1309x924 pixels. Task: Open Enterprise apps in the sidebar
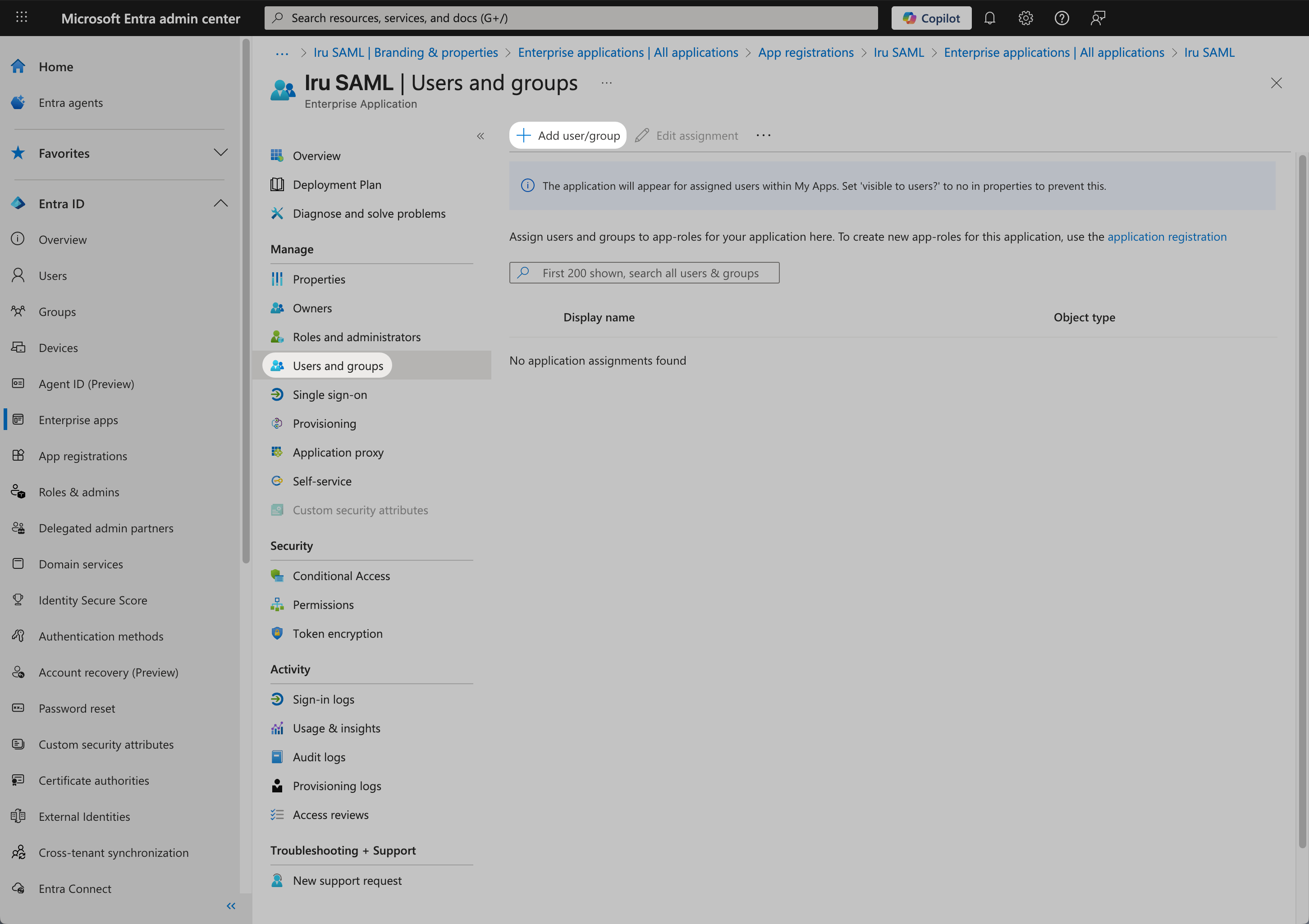pos(78,420)
